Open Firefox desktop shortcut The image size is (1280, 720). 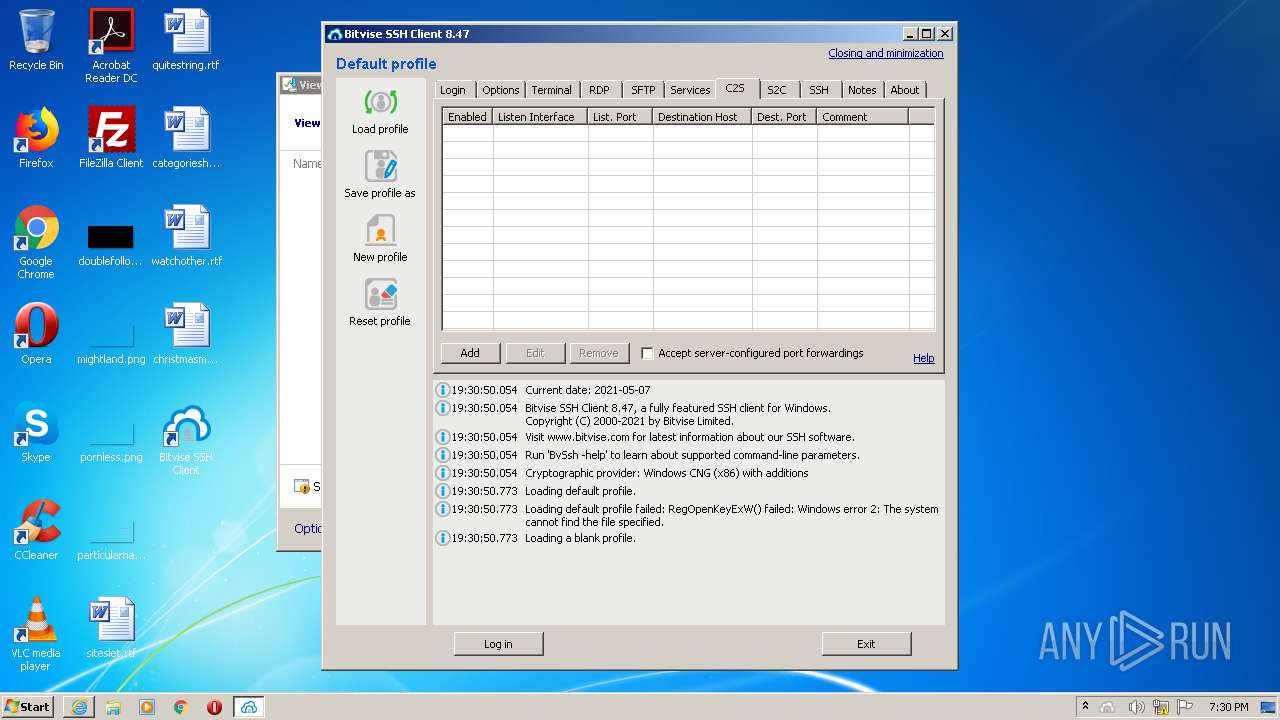[x=36, y=138]
